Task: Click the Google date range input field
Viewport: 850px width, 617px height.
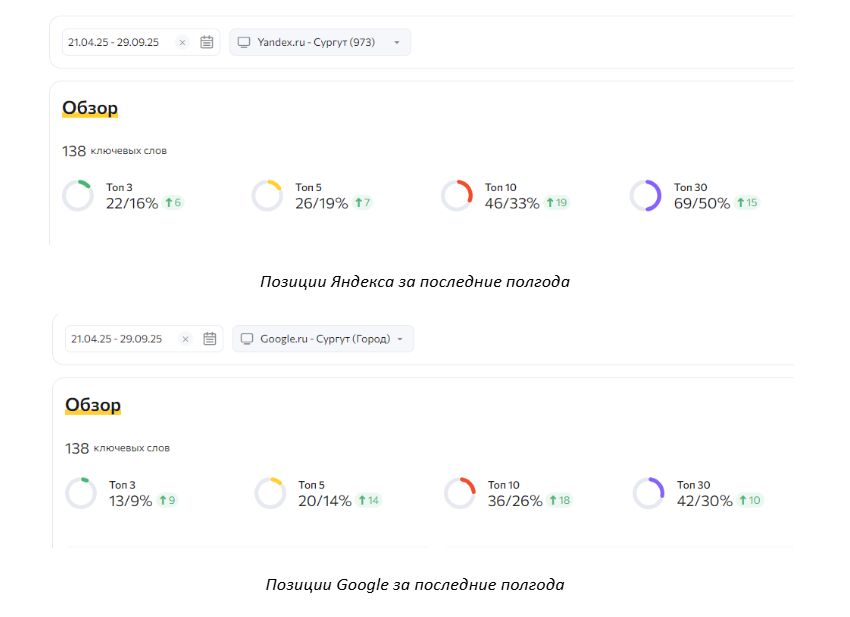Action: pos(120,339)
